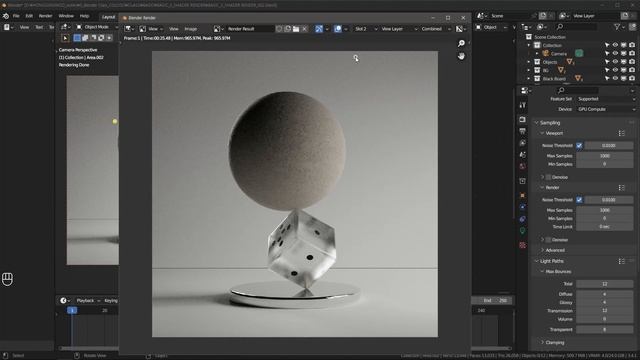This screenshot has height=360, width=640.
Task: Toggle eye visibility for Camera row
Action: click(615, 53)
